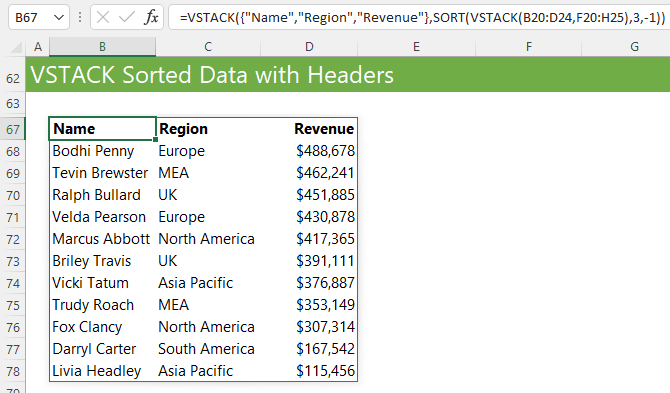Select the Revenue header cell

tap(309, 129)
